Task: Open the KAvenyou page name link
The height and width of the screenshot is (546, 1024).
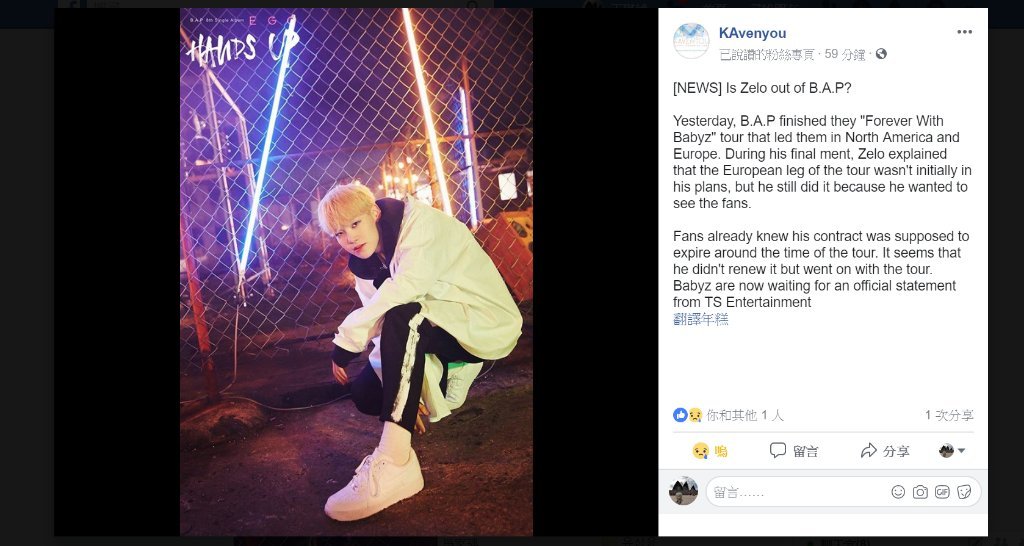Action: point(752,33)
